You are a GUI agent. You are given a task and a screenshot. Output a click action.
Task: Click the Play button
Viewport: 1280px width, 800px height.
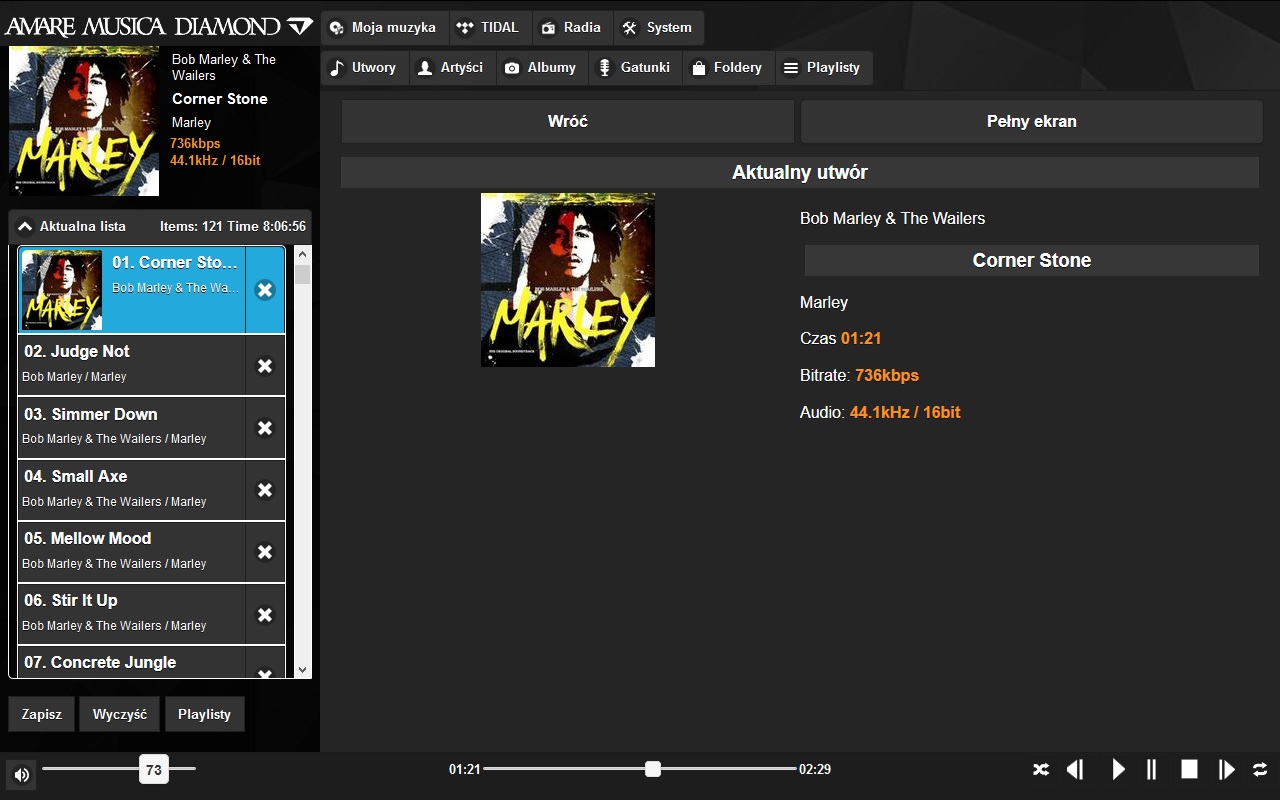click(x=1119, y=769)
